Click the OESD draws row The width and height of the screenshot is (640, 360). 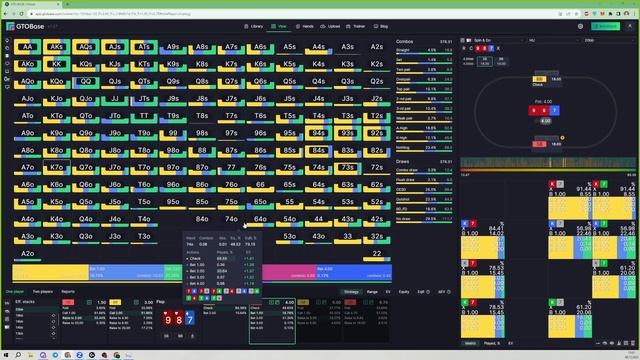(424, 190)
